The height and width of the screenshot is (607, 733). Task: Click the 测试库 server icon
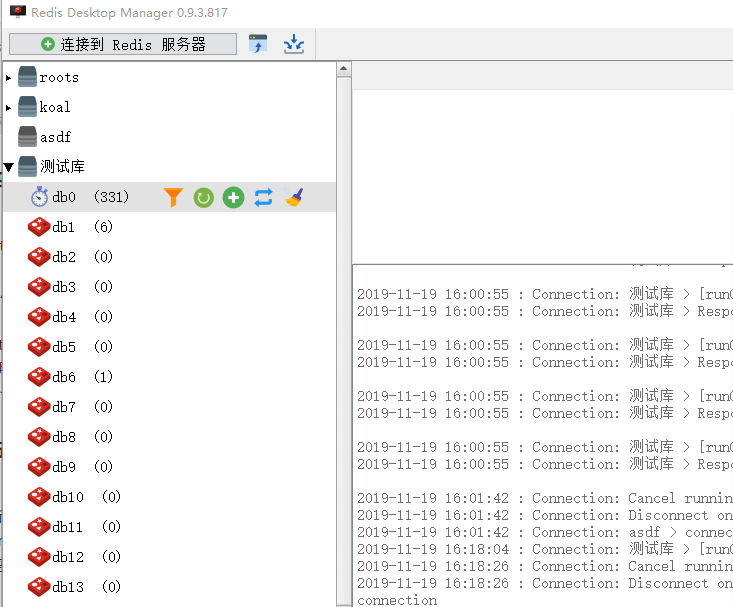coord(27,166)
